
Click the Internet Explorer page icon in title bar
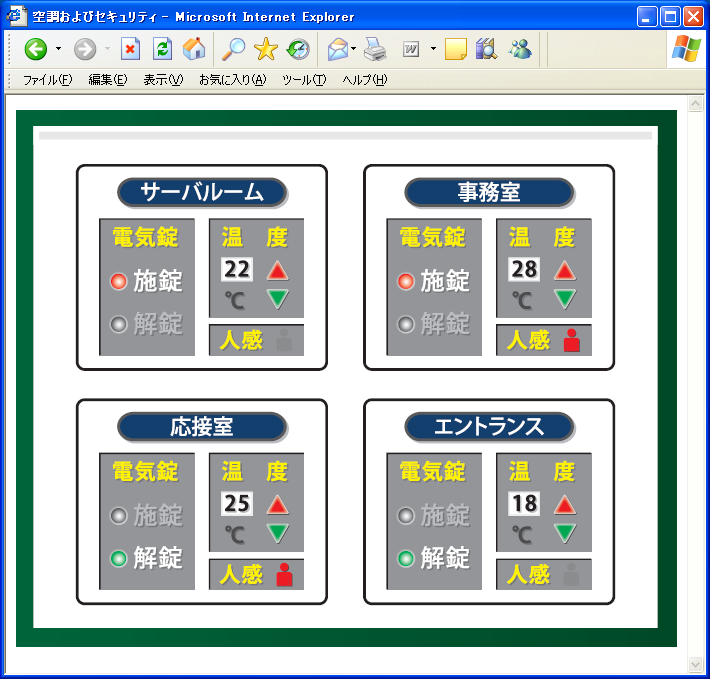(x=16, y=16)
